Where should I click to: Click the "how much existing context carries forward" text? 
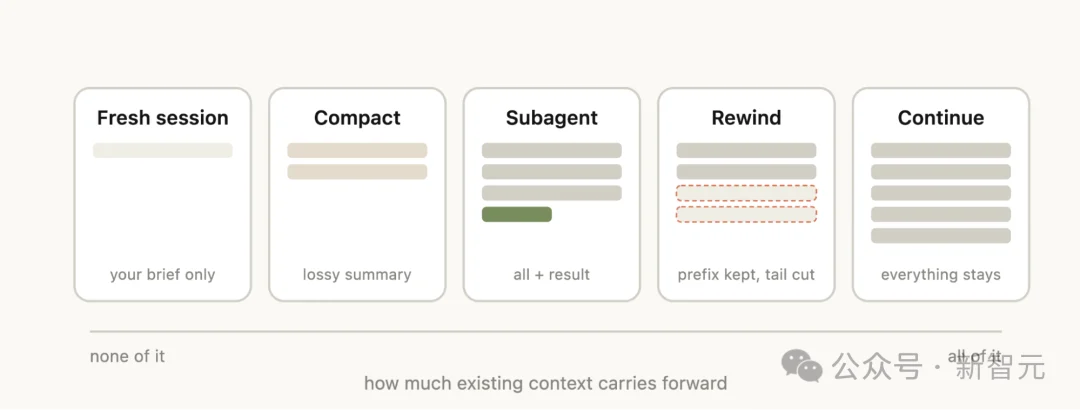(x=545, y=383)
